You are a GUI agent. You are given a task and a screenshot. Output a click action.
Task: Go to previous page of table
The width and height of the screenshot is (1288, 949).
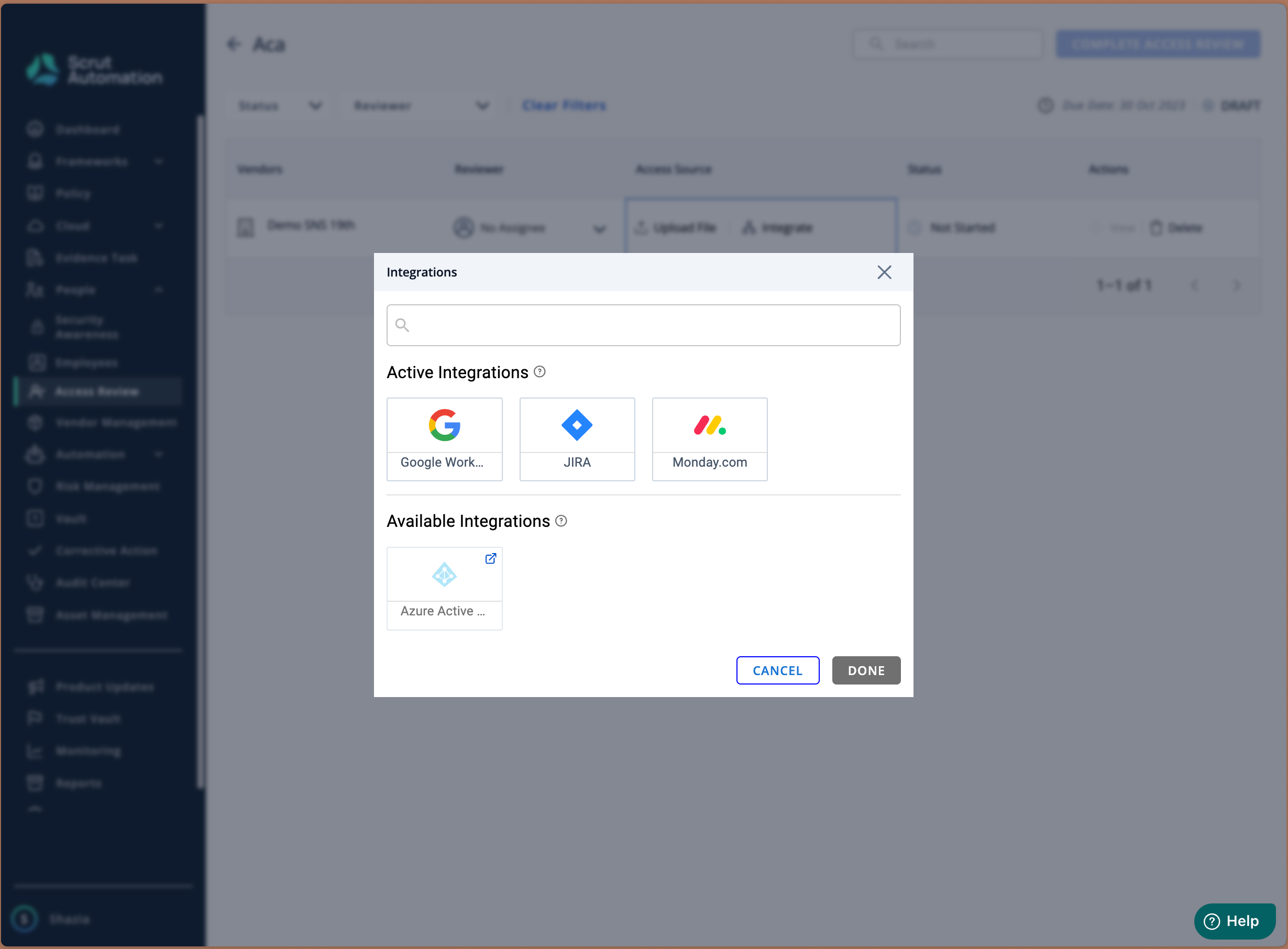point(1195,285)
